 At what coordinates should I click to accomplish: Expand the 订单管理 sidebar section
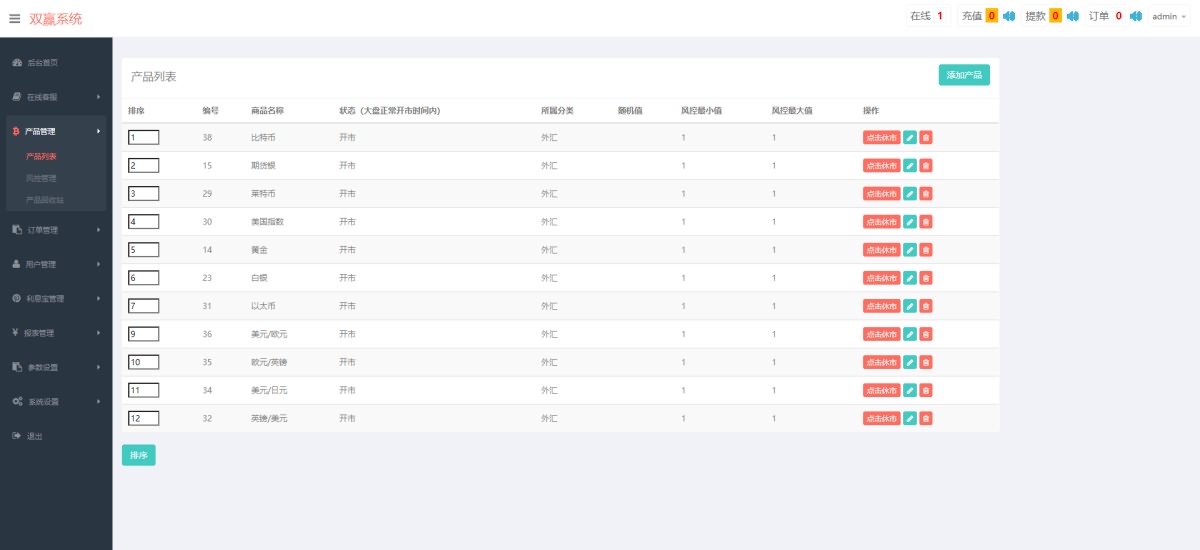tap(56, 230)
